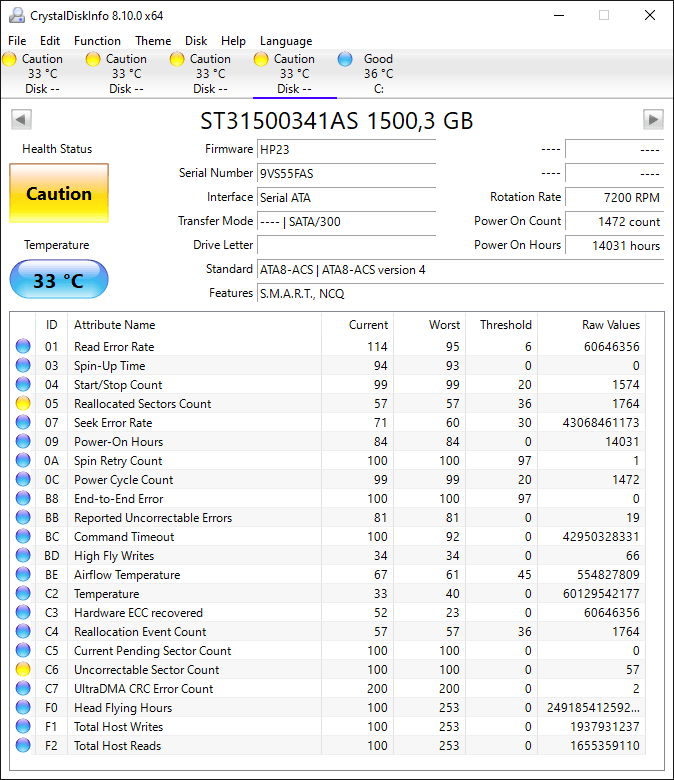
Task: Select the first Caution disk status orb
Action: click(x=9, y=59)
